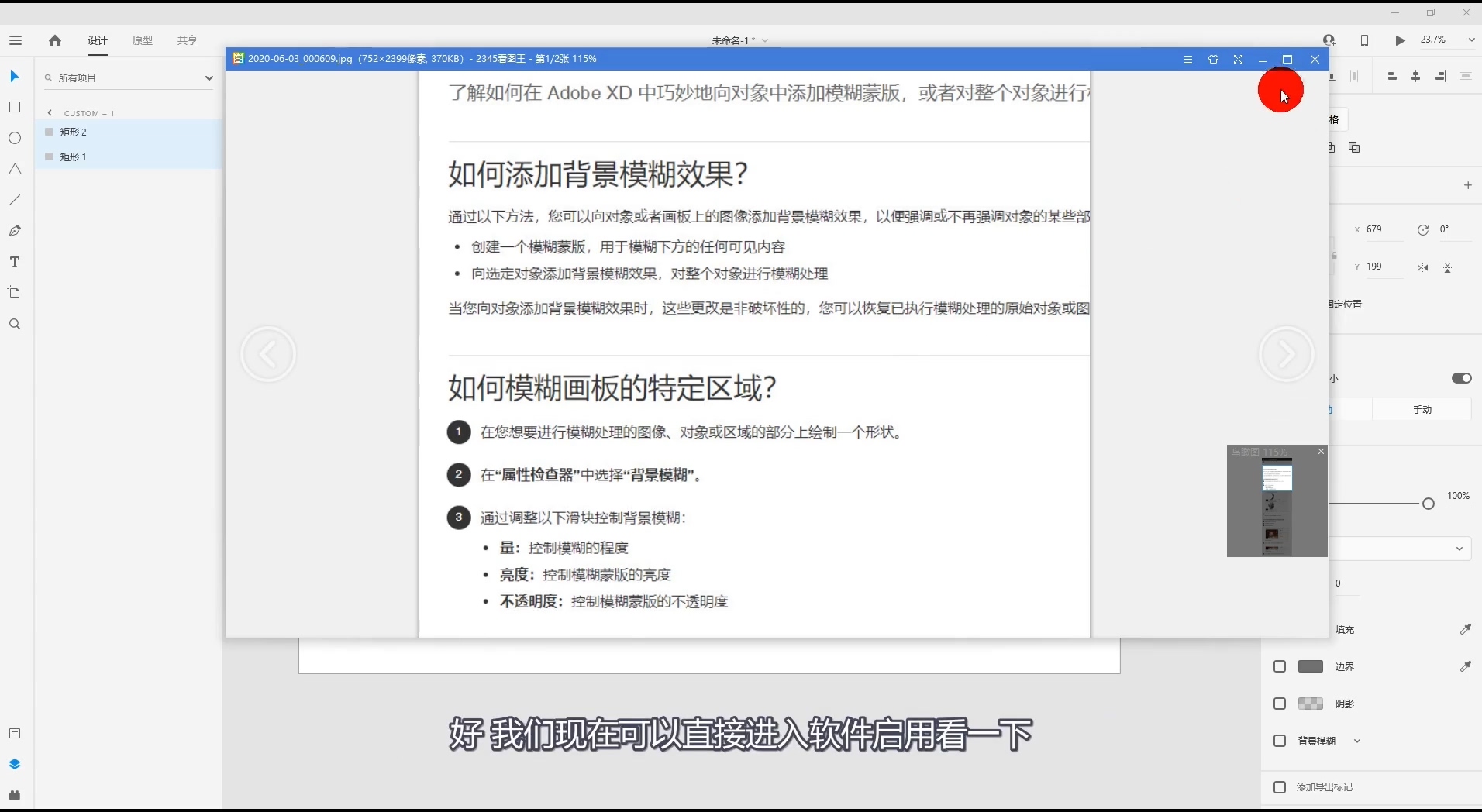This screenshot has height=812, width=1482.
Task: Select the Text tool
Action: tap(15, 262)
